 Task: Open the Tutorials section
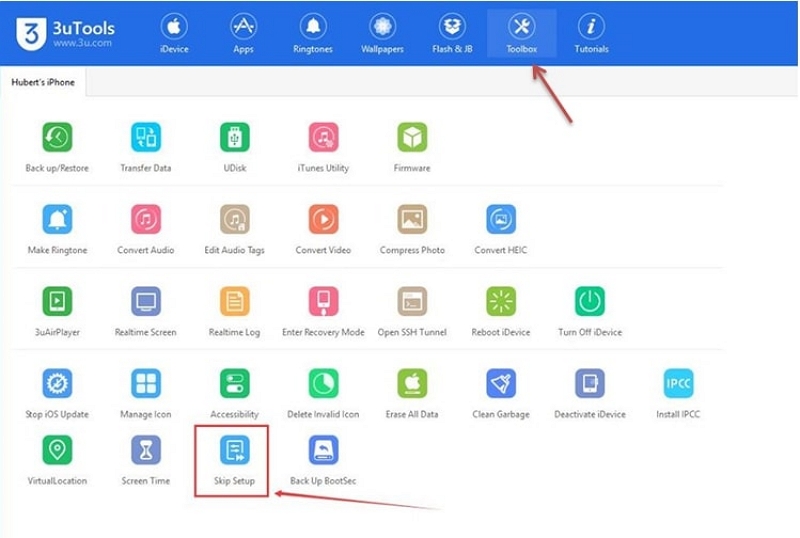coord(591,33)
